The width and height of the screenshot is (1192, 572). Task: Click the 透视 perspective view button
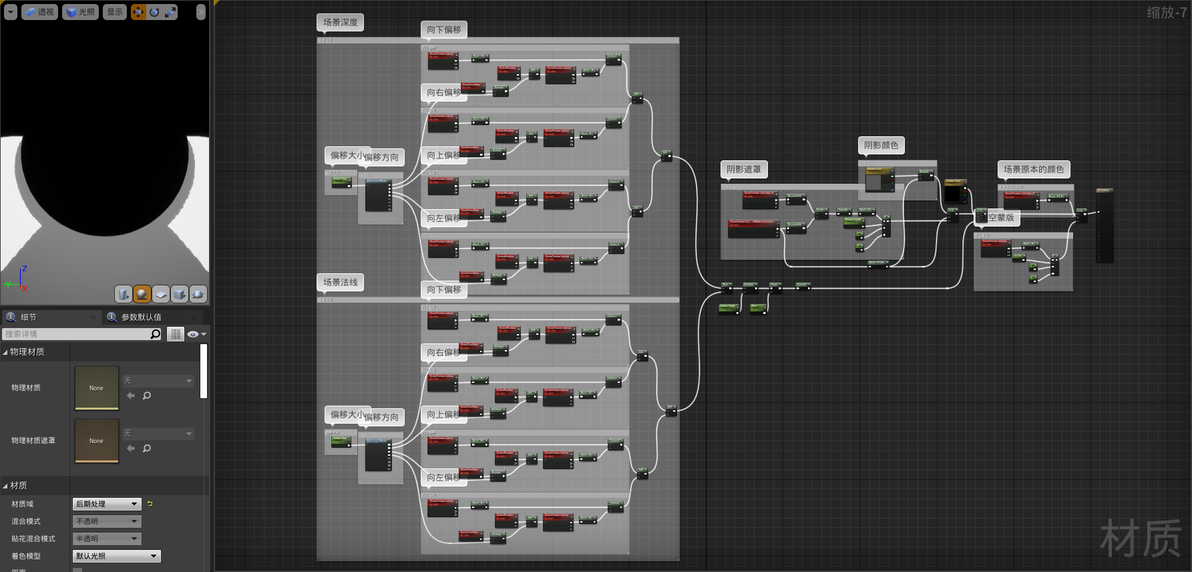(x=40, y=12)
